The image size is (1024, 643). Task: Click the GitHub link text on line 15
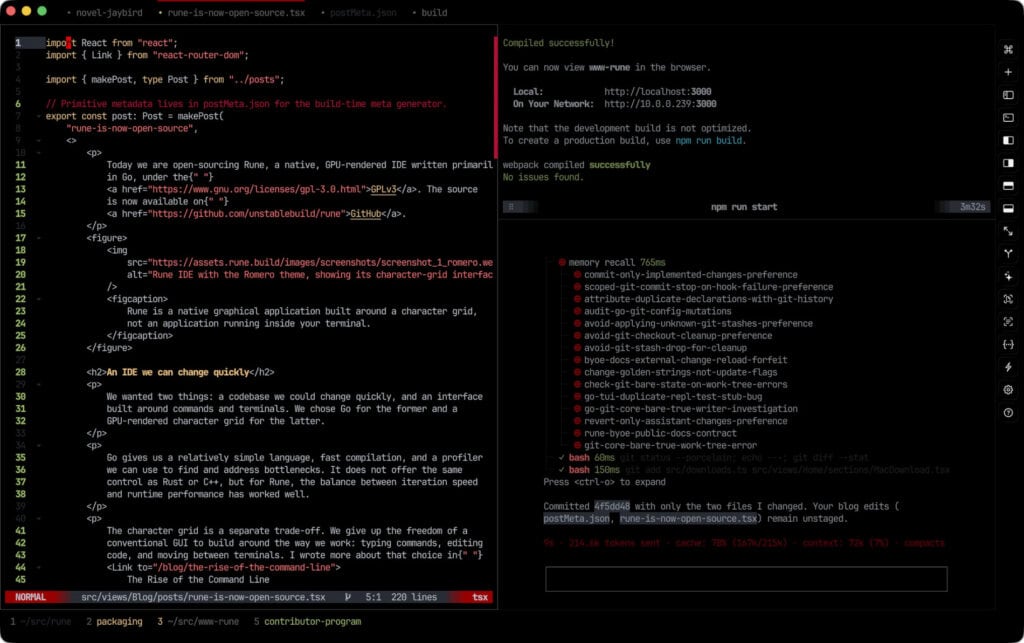[x=366, y=213]
